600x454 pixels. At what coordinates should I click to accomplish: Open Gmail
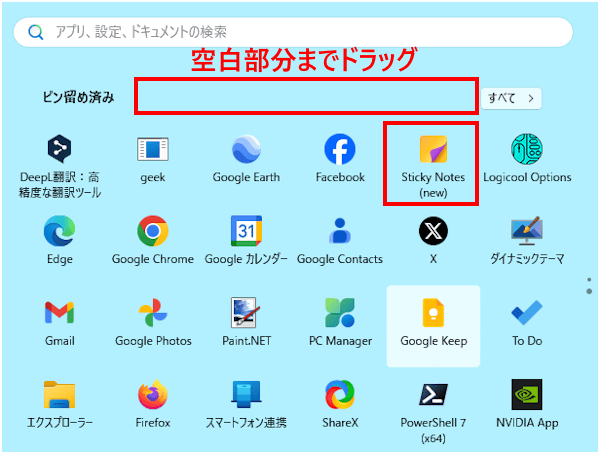pos(60,322)
